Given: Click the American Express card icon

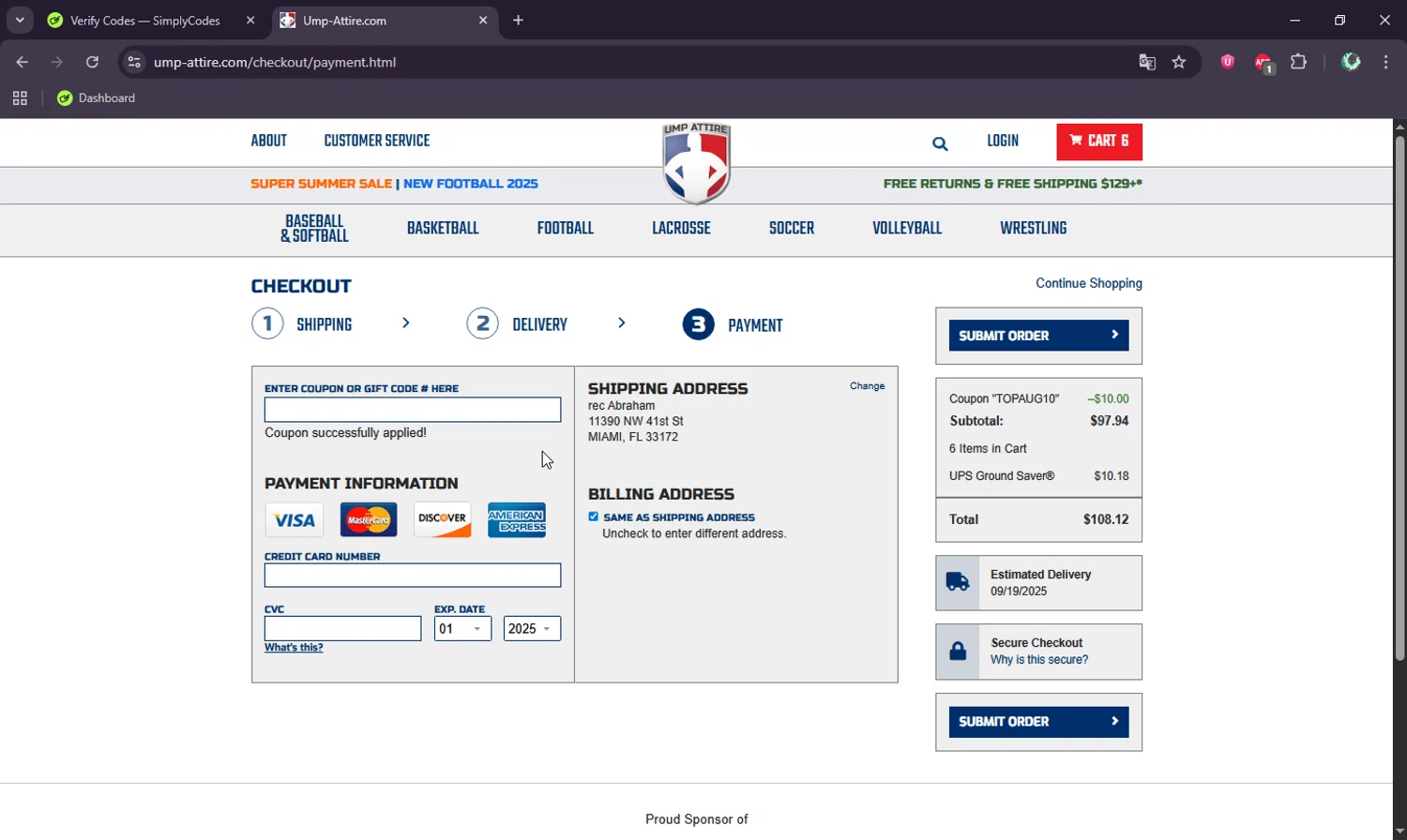Looking at the screenshot, I should 517,519.
